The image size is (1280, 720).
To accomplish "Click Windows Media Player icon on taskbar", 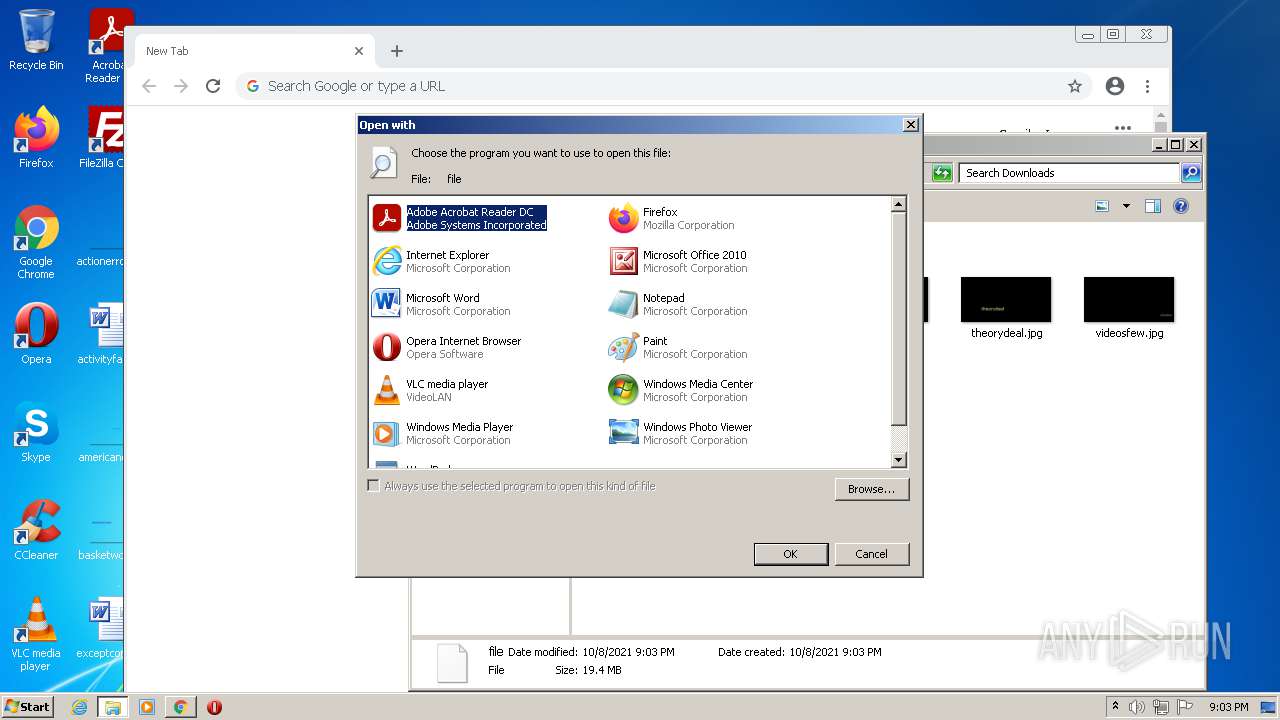I will 146,707.
